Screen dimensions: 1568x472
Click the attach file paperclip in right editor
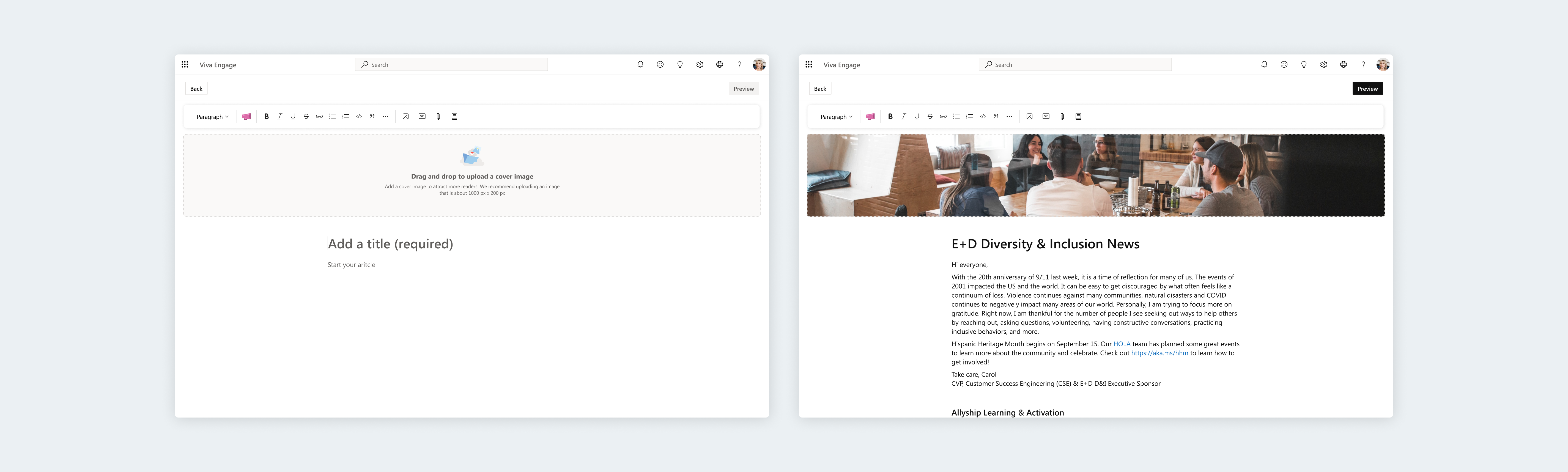click(1062, 116)
